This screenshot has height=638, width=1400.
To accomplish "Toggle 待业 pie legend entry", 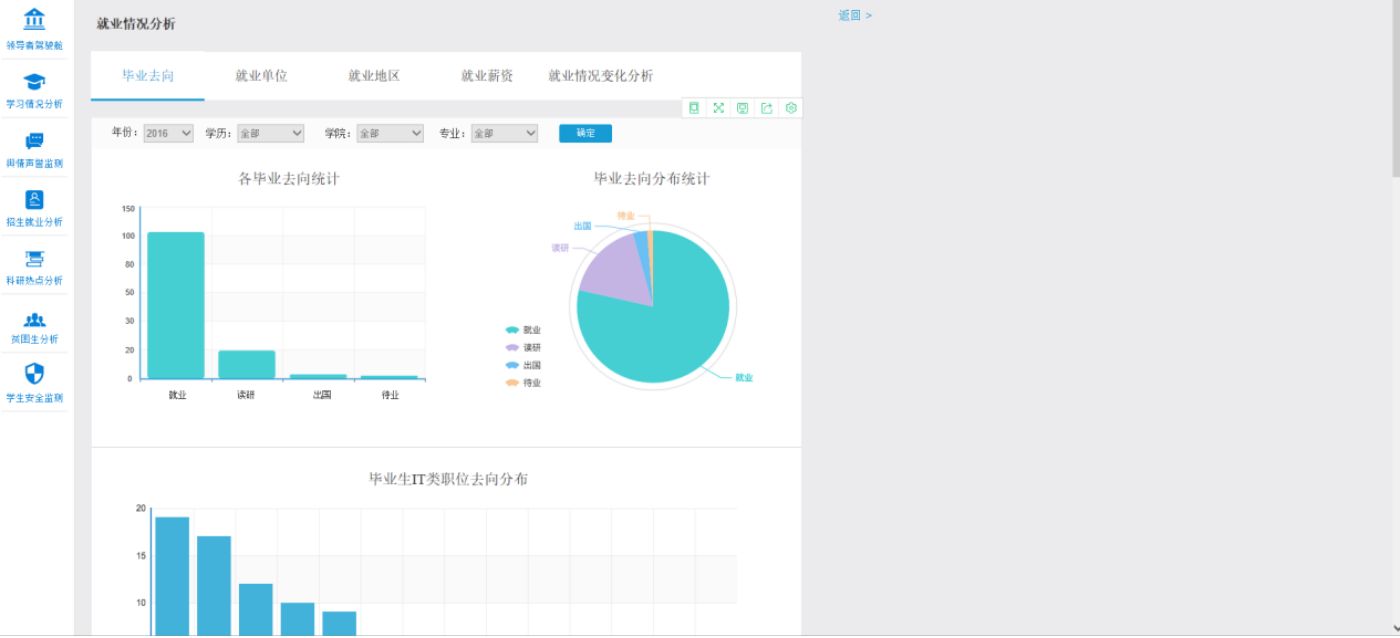I will coord(523,383).
